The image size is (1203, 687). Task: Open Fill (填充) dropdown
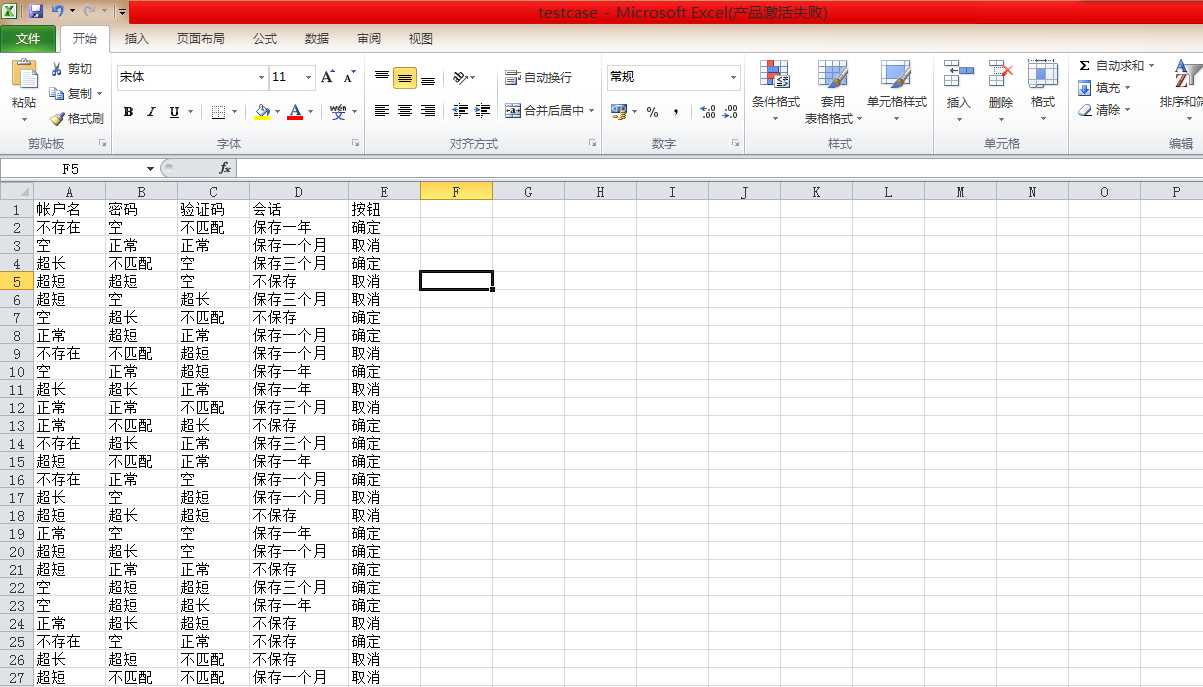[1105, 88]
